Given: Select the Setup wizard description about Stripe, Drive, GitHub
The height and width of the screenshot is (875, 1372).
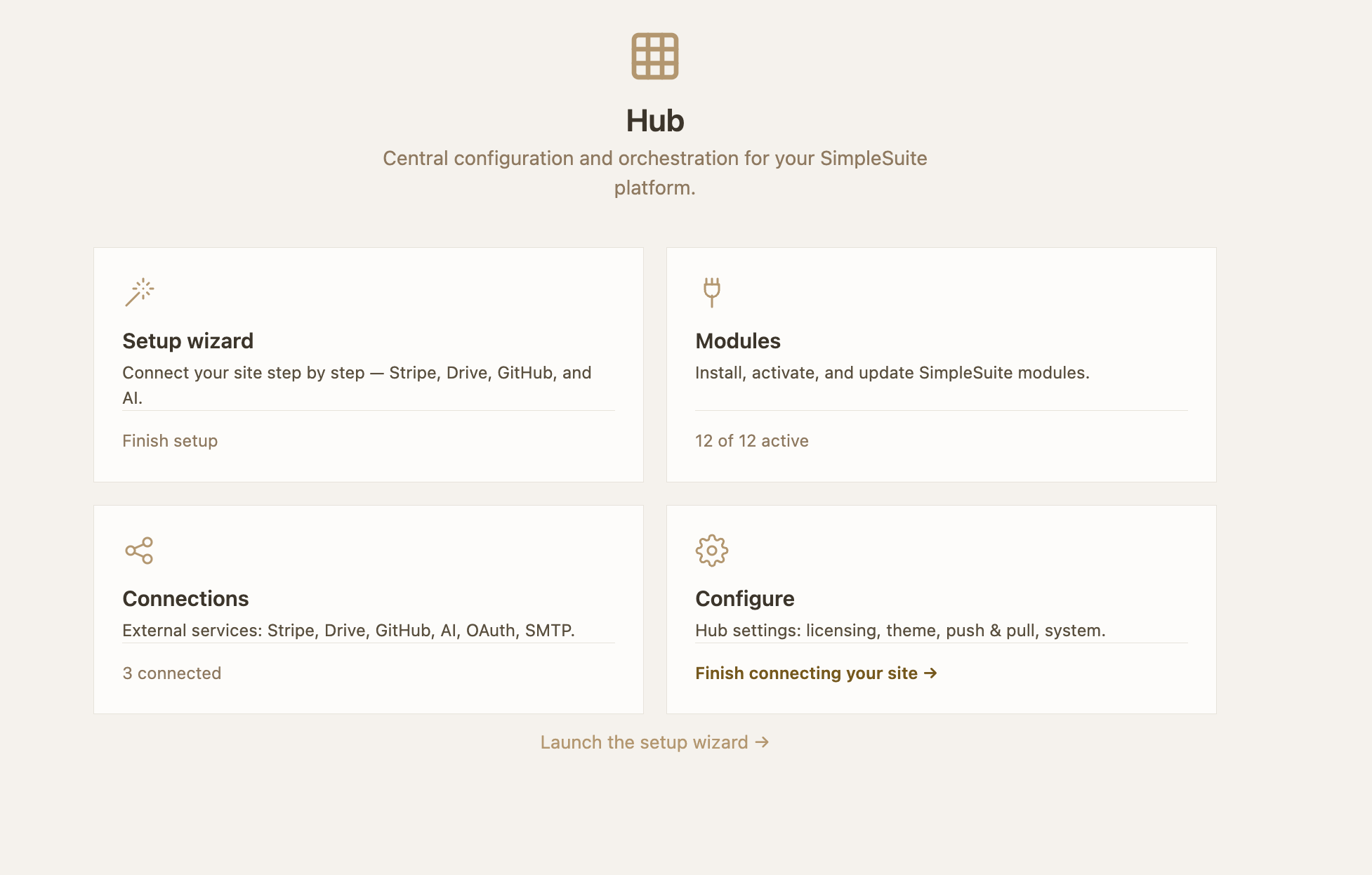Looking at the screenshot, I should [357, 385].
